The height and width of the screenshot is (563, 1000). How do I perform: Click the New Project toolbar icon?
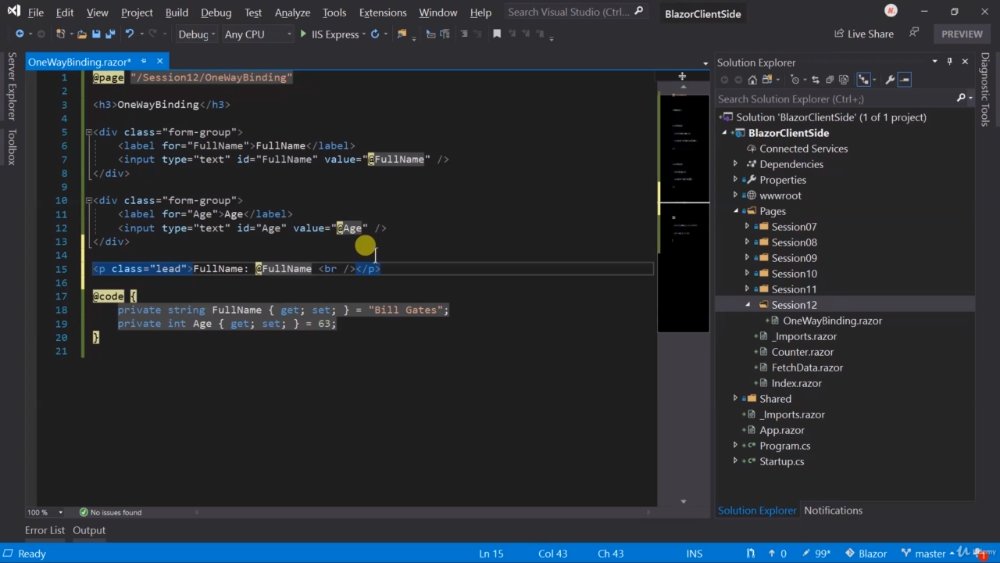click(x=61, y=34)
